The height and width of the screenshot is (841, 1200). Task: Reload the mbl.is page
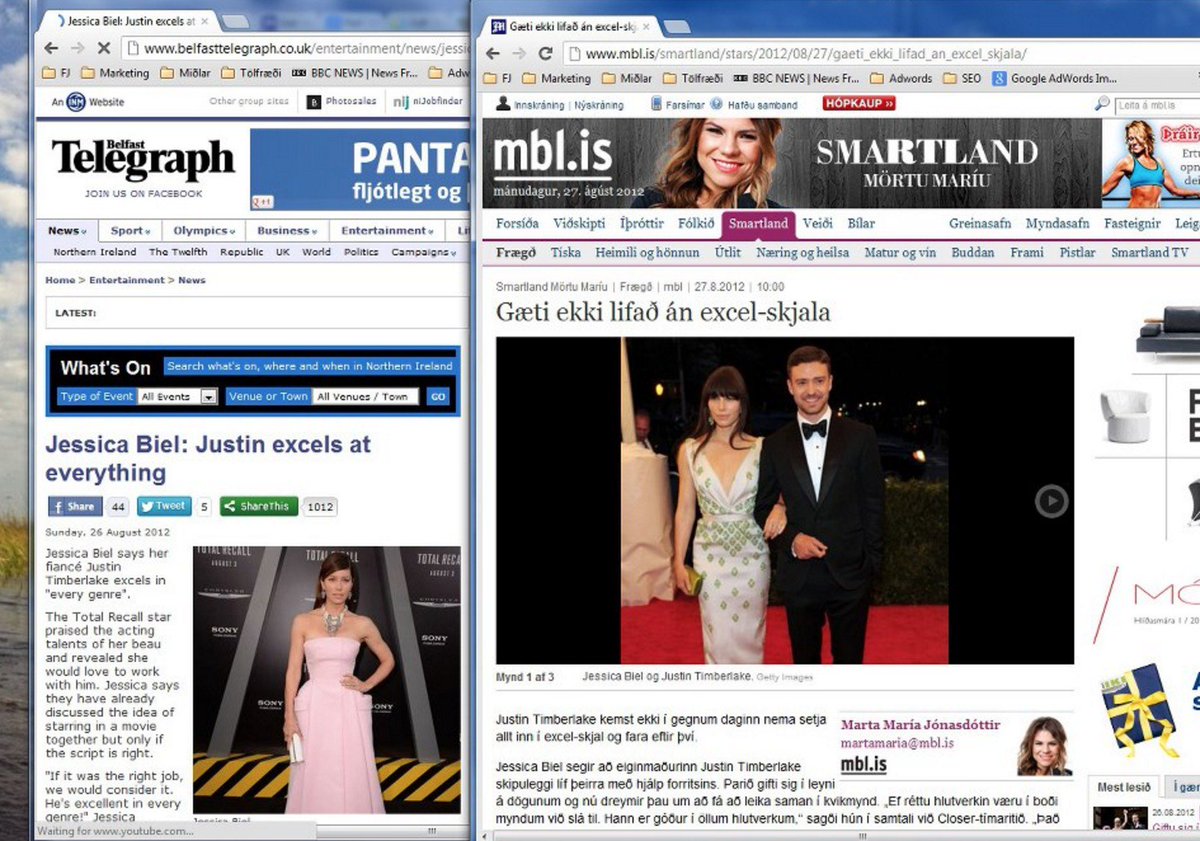click(x=545, y=54)
